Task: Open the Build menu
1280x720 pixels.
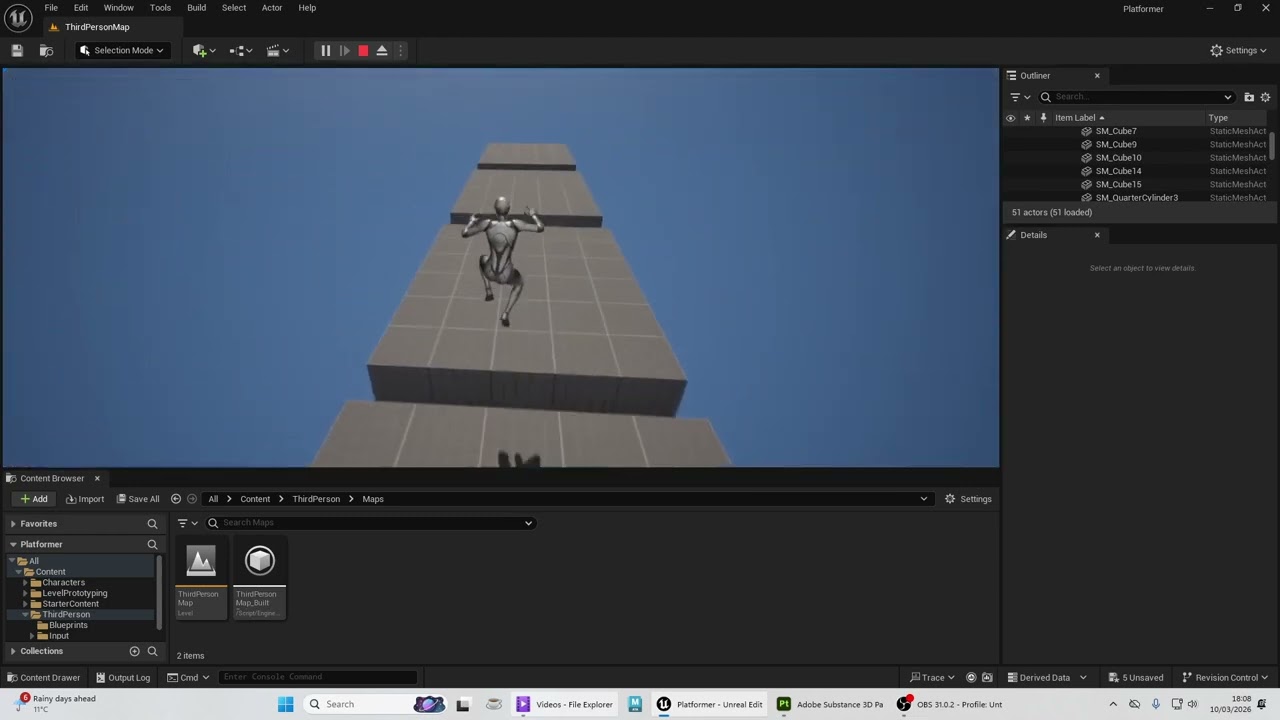Action: pos(197,8)
